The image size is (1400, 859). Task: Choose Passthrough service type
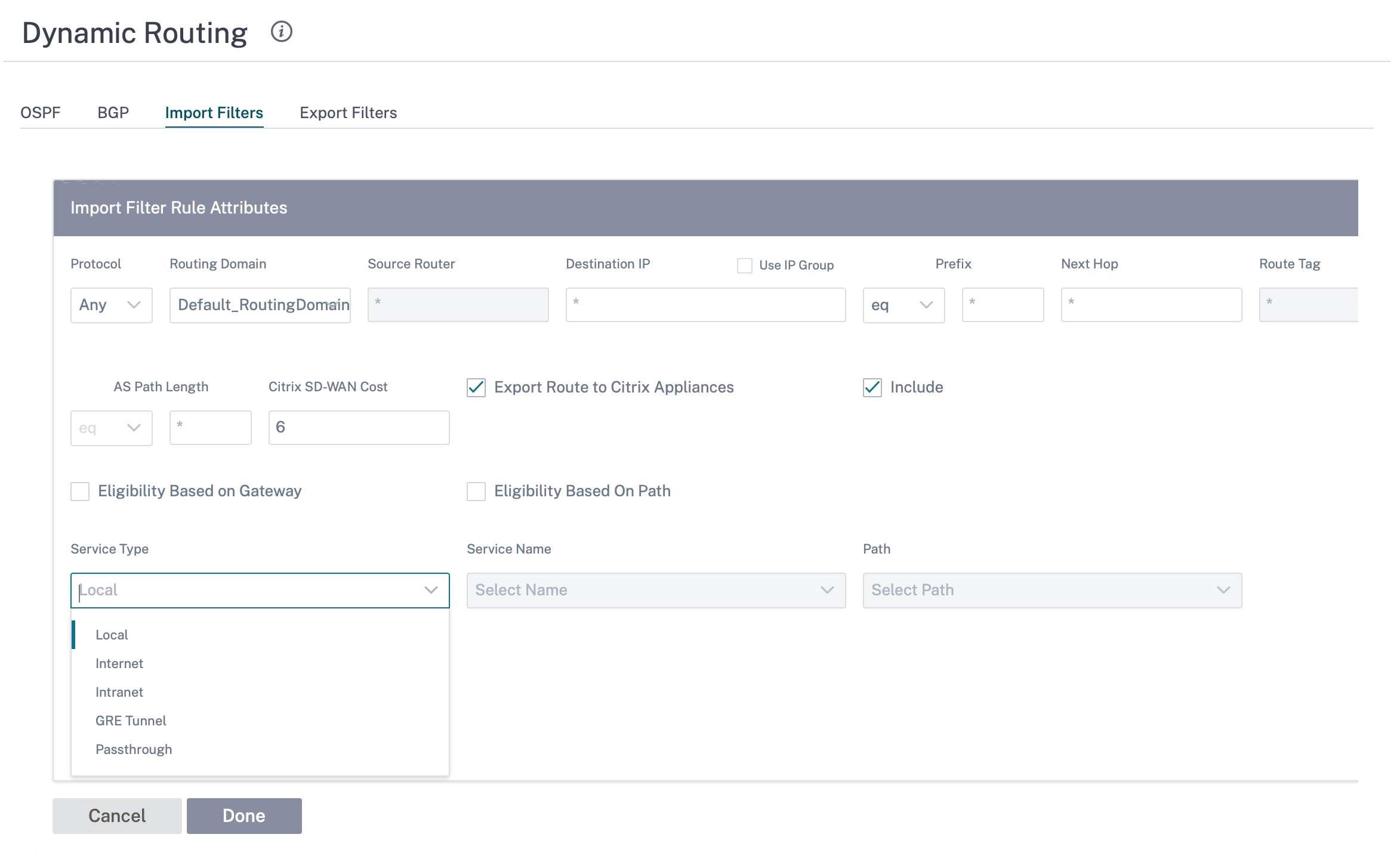coord(260,749)
